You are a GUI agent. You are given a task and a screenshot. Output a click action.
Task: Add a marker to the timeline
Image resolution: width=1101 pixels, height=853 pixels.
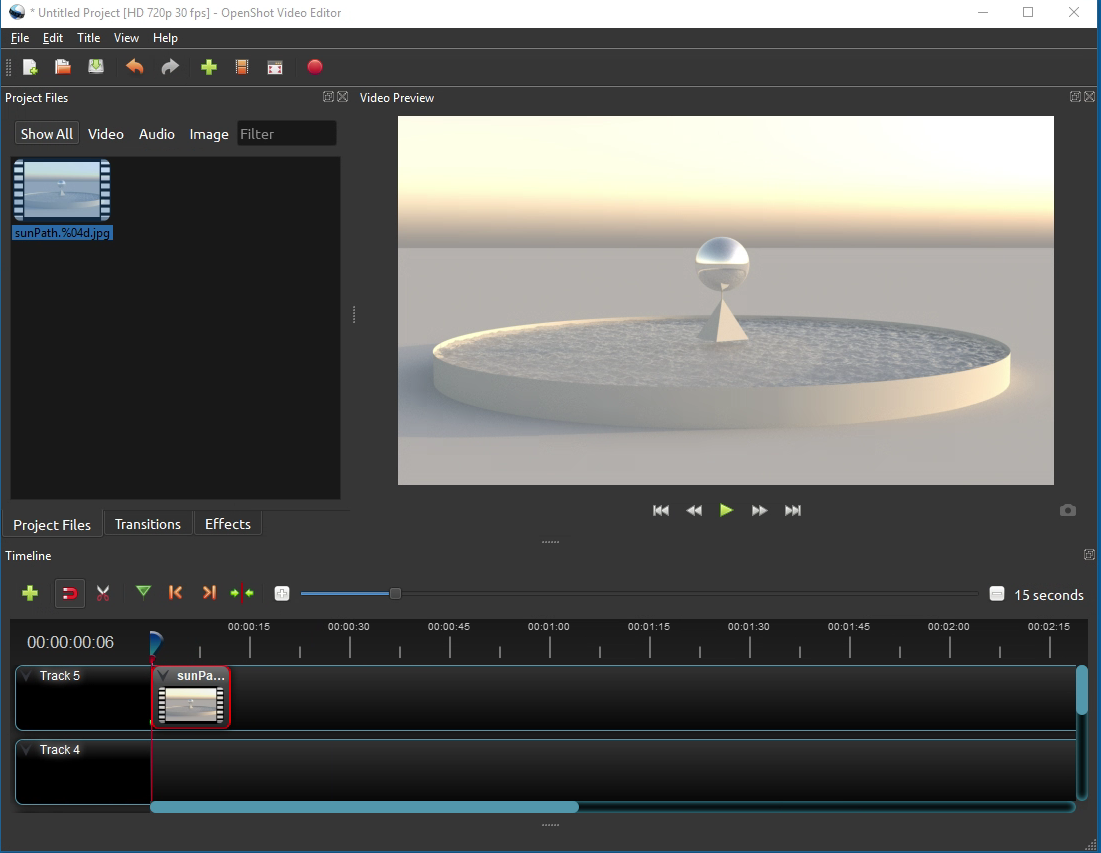143,593
